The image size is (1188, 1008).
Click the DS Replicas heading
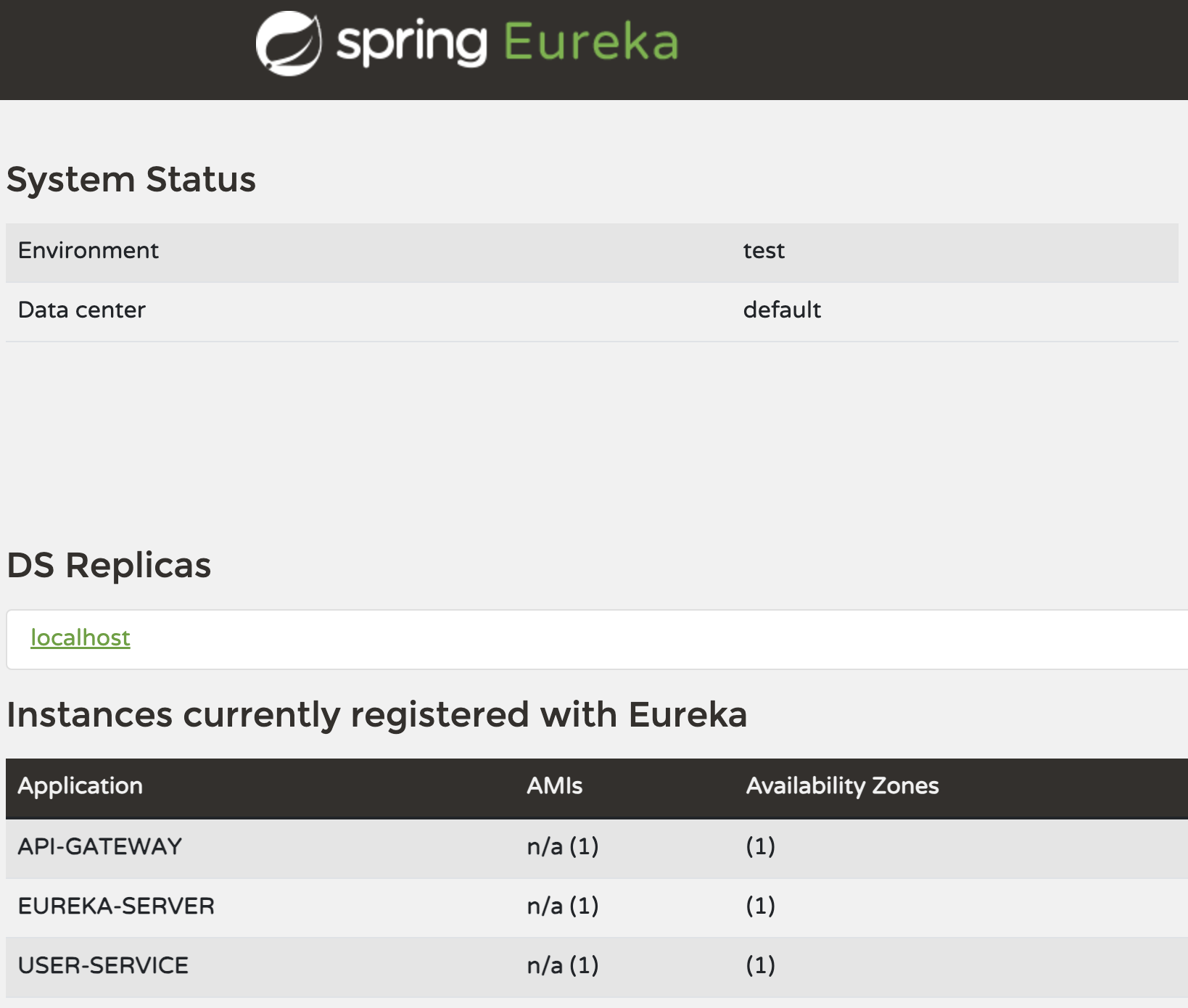[109, 566]
